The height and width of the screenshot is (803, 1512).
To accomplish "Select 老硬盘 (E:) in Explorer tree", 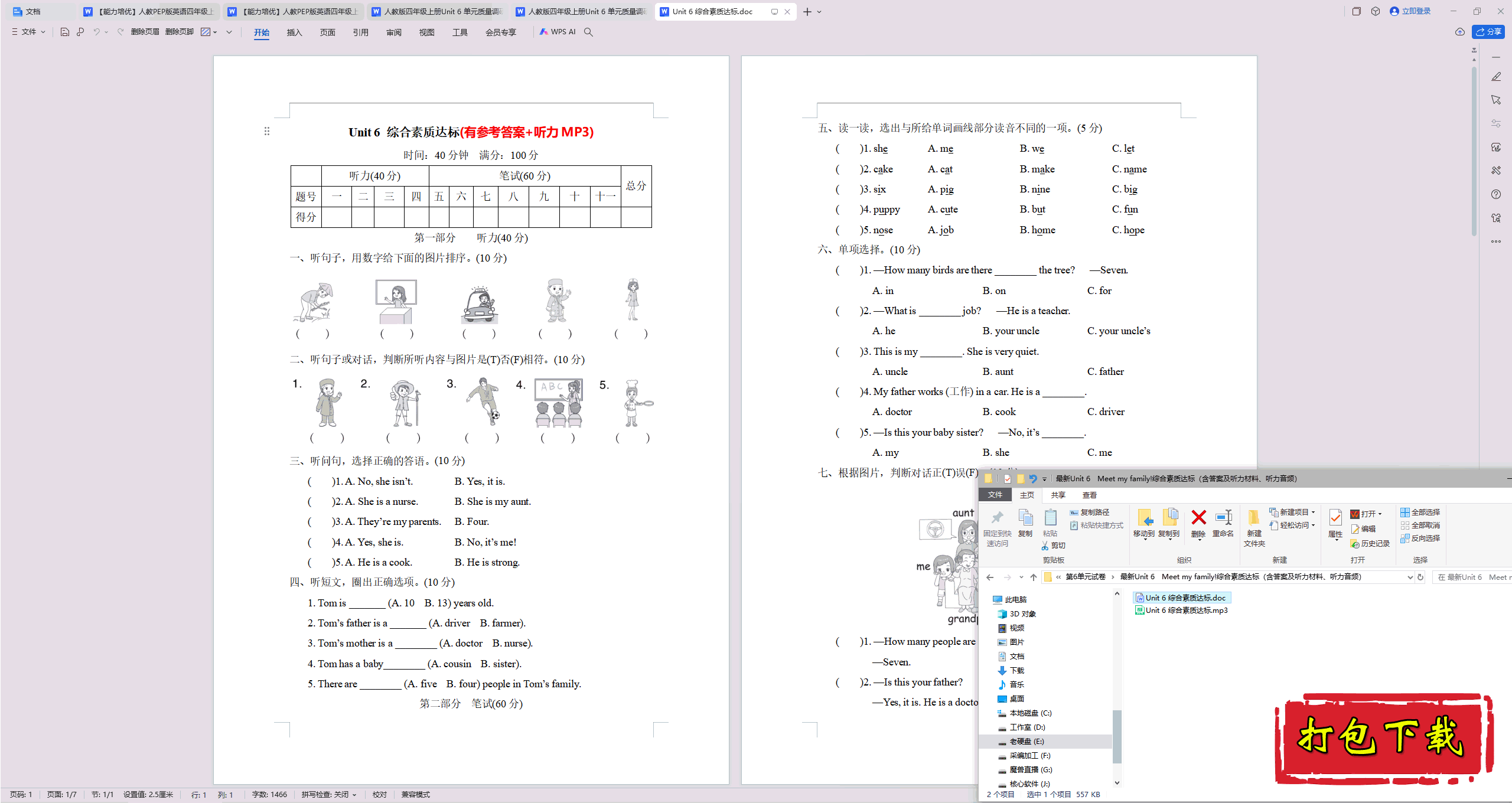I will coord(1027,742).
